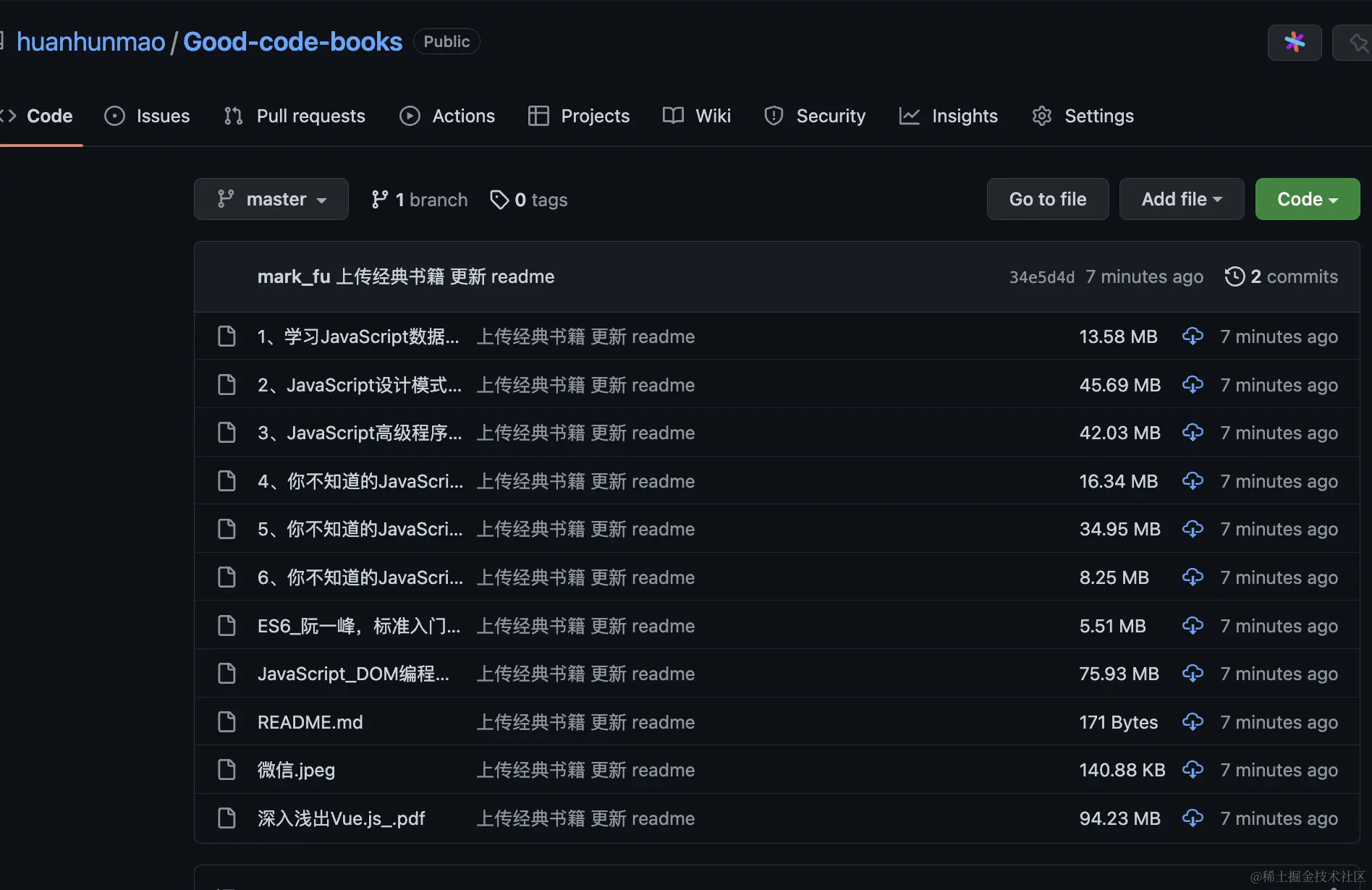Open Good-code-books repository link
The width and height of the screenshot is (1372, 890).
(x=292, y=42)
